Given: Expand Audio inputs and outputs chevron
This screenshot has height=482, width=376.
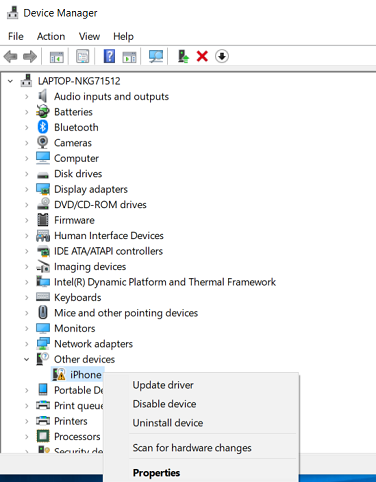Looking at the screenshot, I should point(27,96).
